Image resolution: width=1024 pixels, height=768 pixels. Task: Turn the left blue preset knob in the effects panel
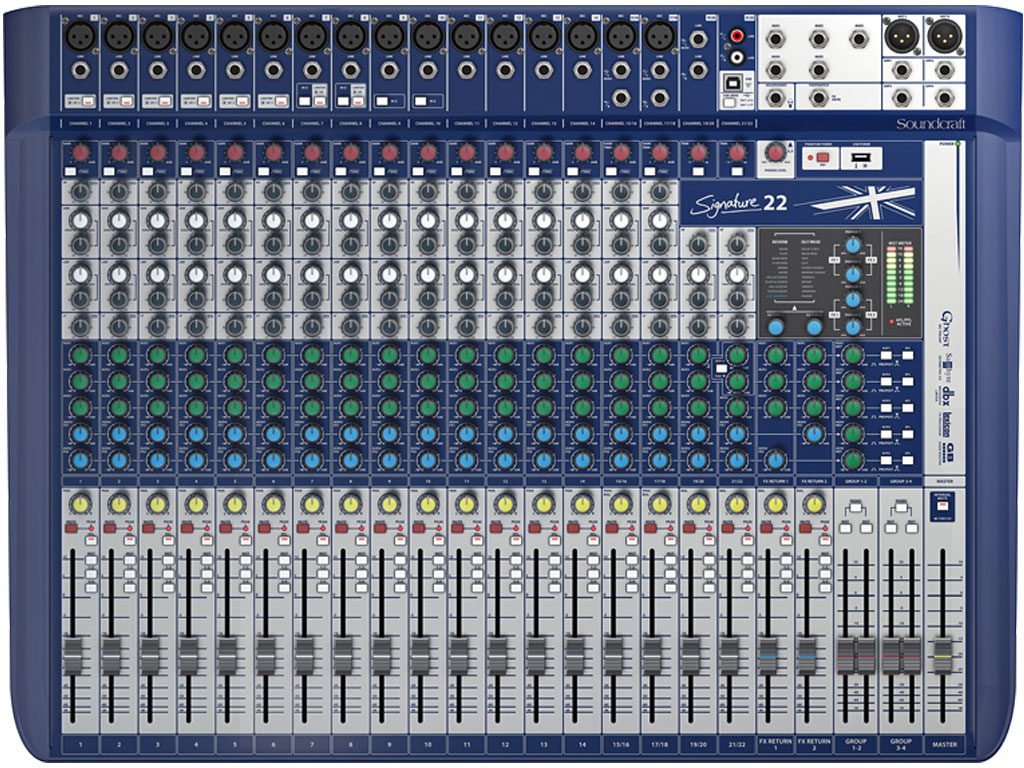pos(775,327)
